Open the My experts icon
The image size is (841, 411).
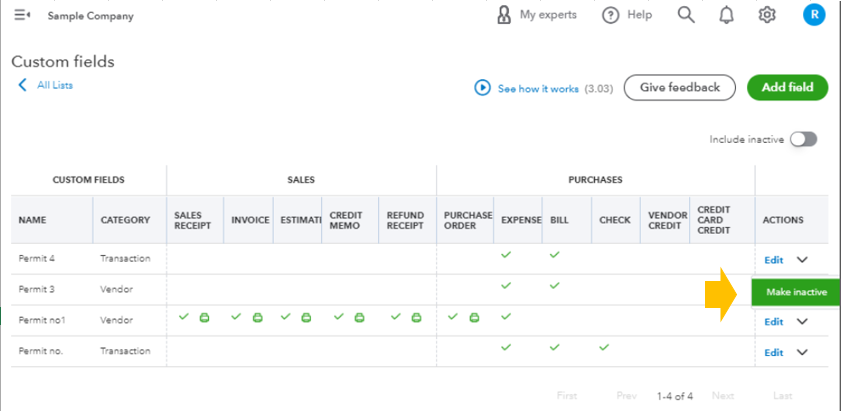pyautogui.click(x=504, y=15)
